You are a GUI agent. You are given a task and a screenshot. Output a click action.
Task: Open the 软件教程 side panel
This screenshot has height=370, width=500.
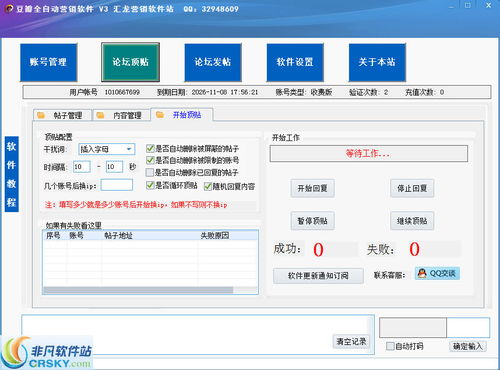pos(11,174)
